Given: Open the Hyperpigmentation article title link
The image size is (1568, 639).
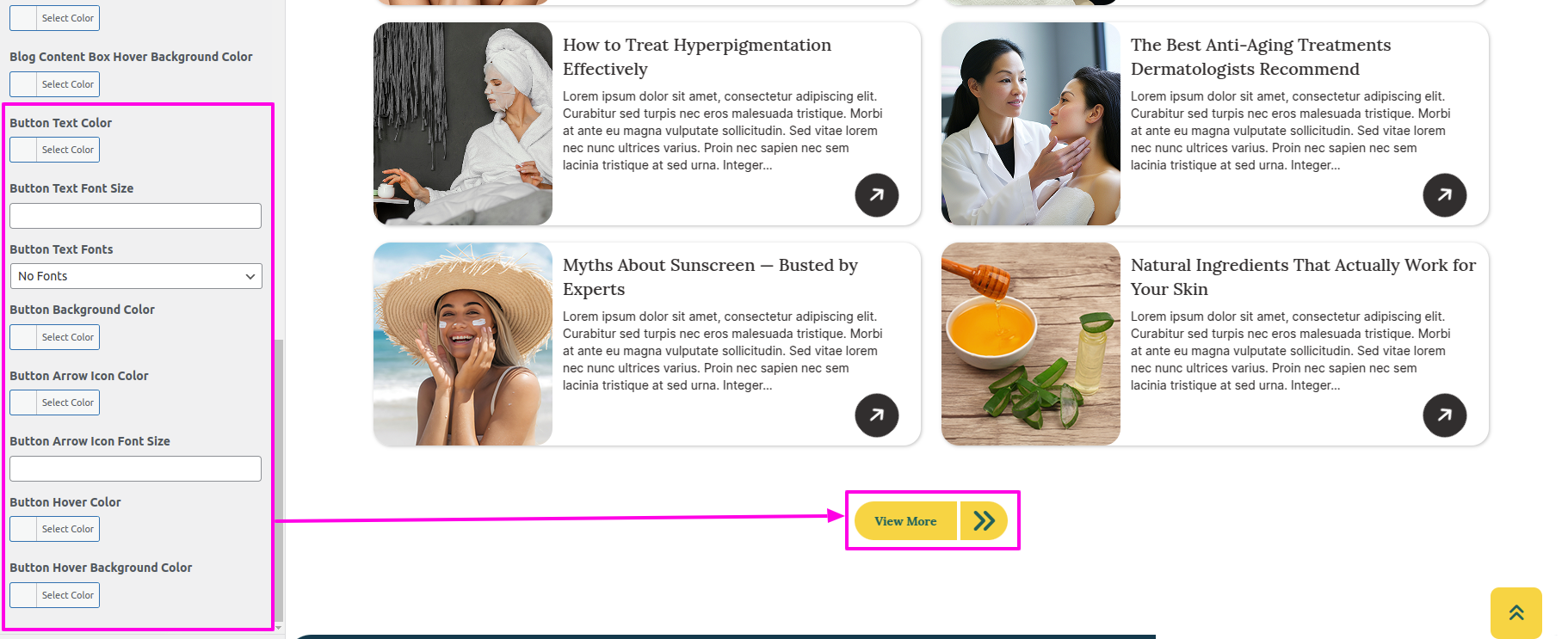Looking at the screenshot, I should click(x=697, y=57).
